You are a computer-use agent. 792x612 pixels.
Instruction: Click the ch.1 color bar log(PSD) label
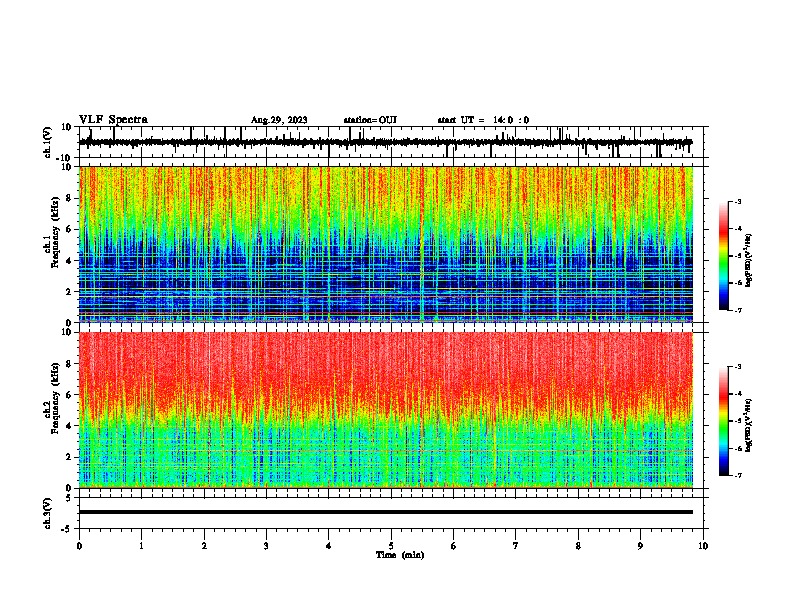[749, 260]
